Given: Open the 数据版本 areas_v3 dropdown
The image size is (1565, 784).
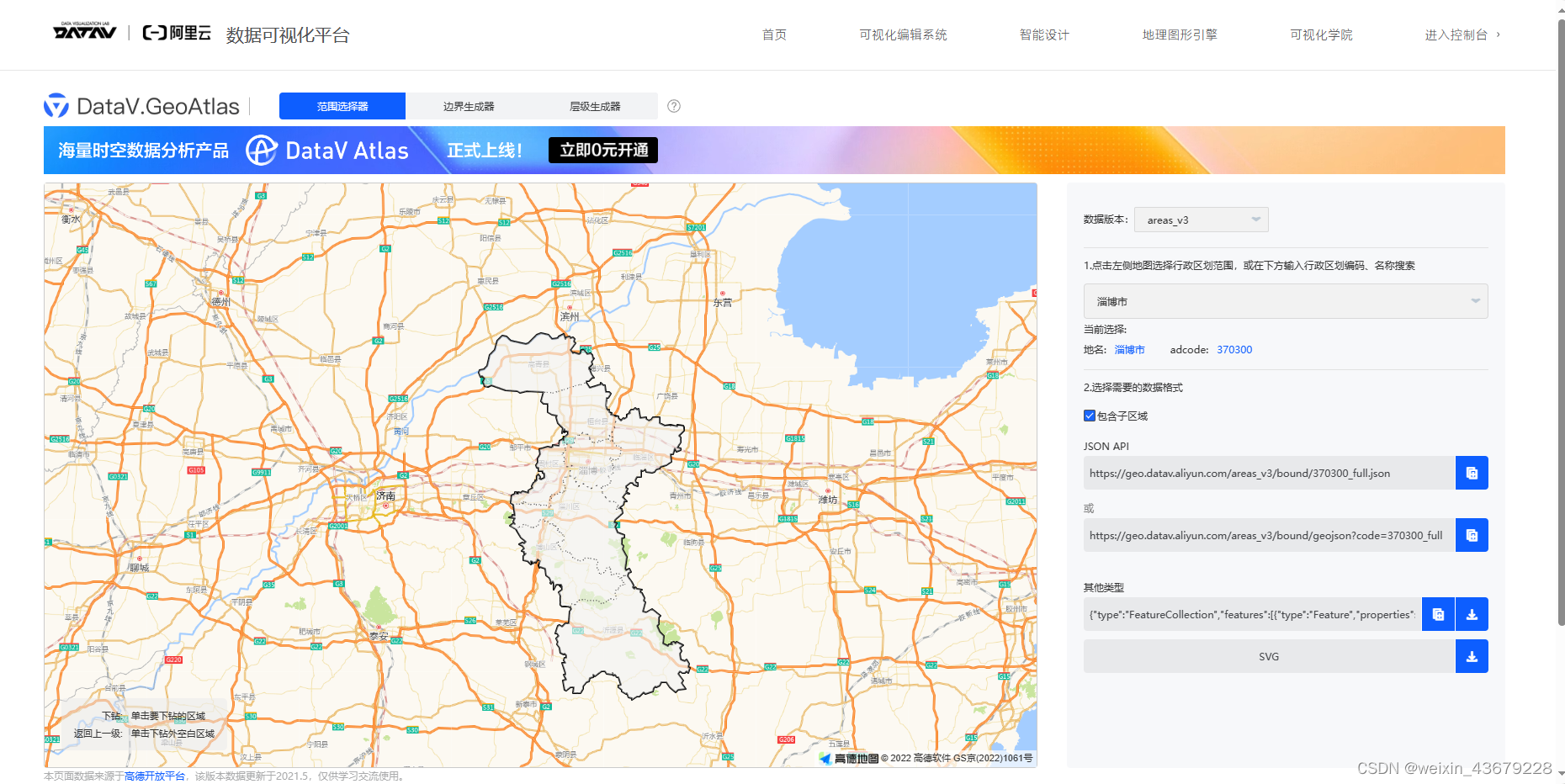Looking at the screenshot, I should 1201,220.
